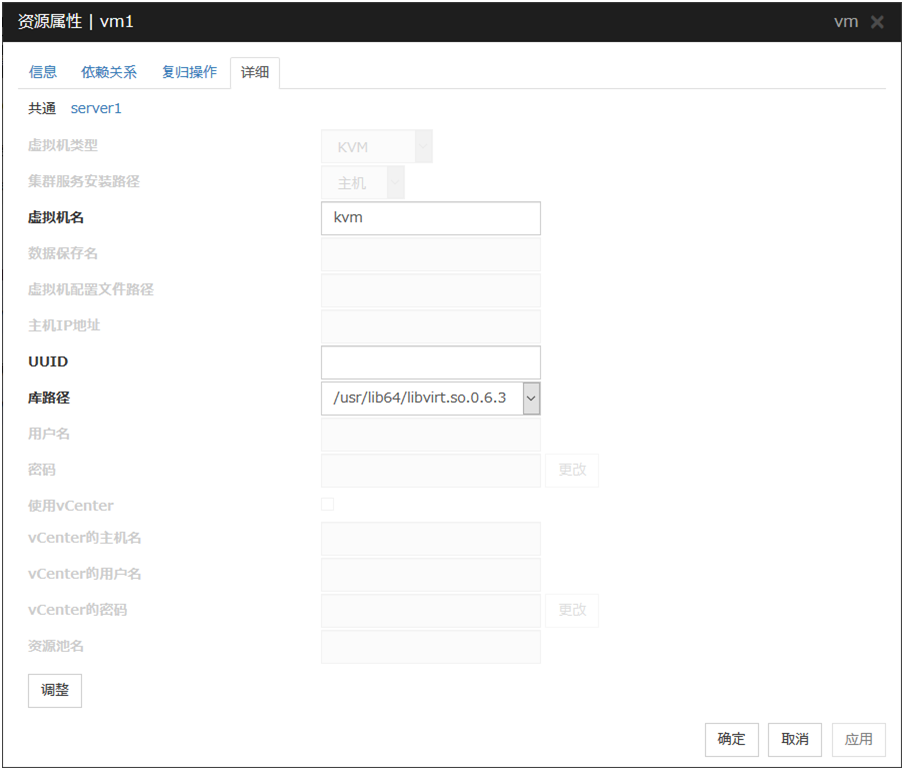Open the server1 settings link

[96, 108]
